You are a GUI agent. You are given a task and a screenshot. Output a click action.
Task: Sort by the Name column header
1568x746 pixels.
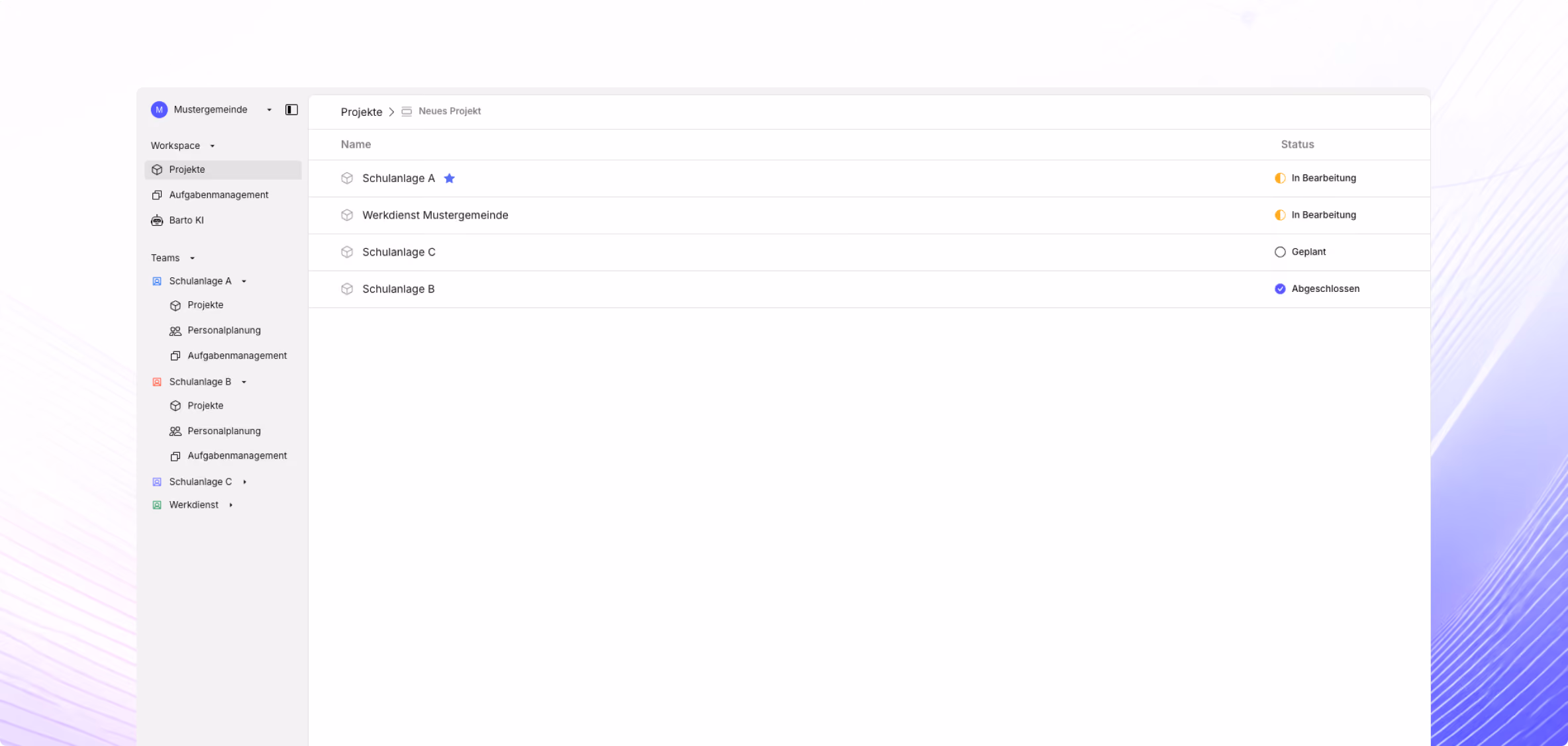pyautogui.click(x=356, y=144)
